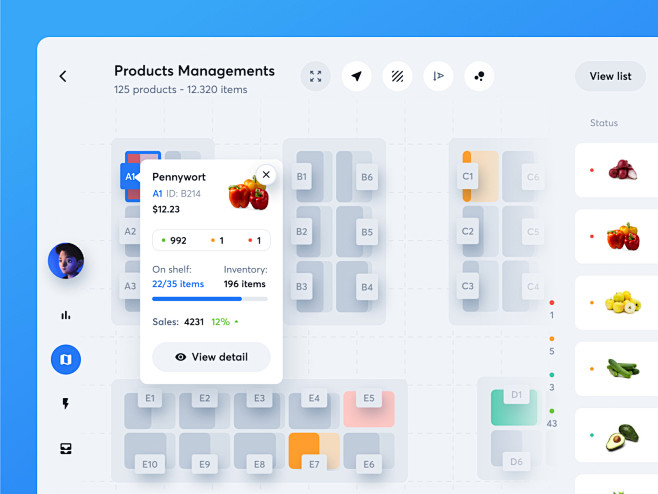The width and height of the screenshot is (658, 494).
Task: Click the 22/35 items link
Action: point(178,284)
